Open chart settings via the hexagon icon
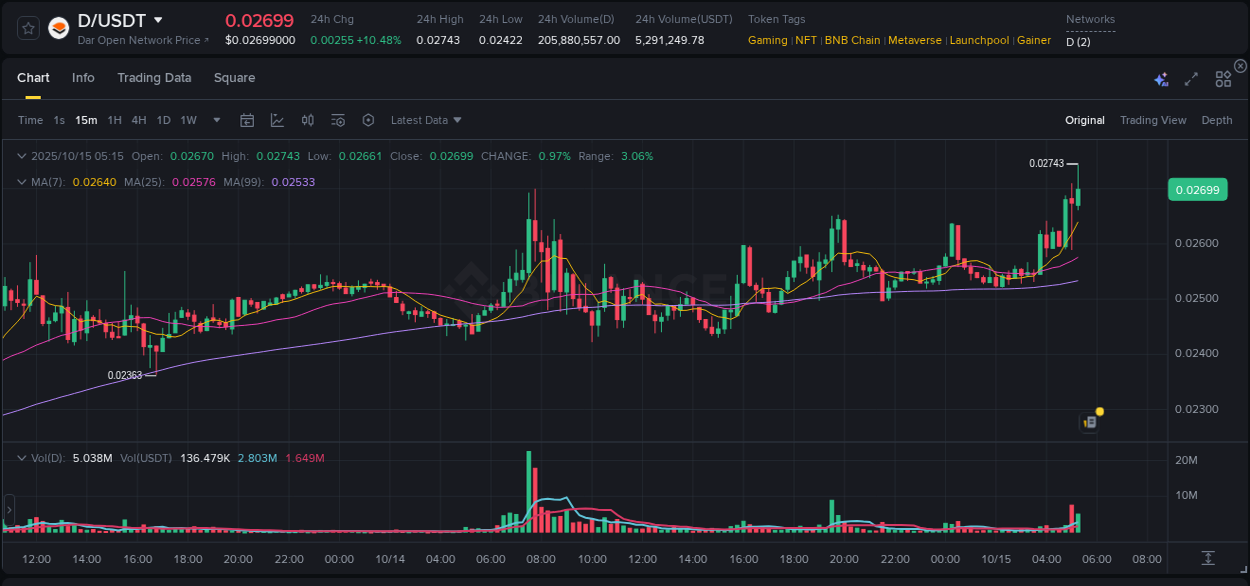The width and height of the screenshot is (1250, 586). tap(368, 120)
